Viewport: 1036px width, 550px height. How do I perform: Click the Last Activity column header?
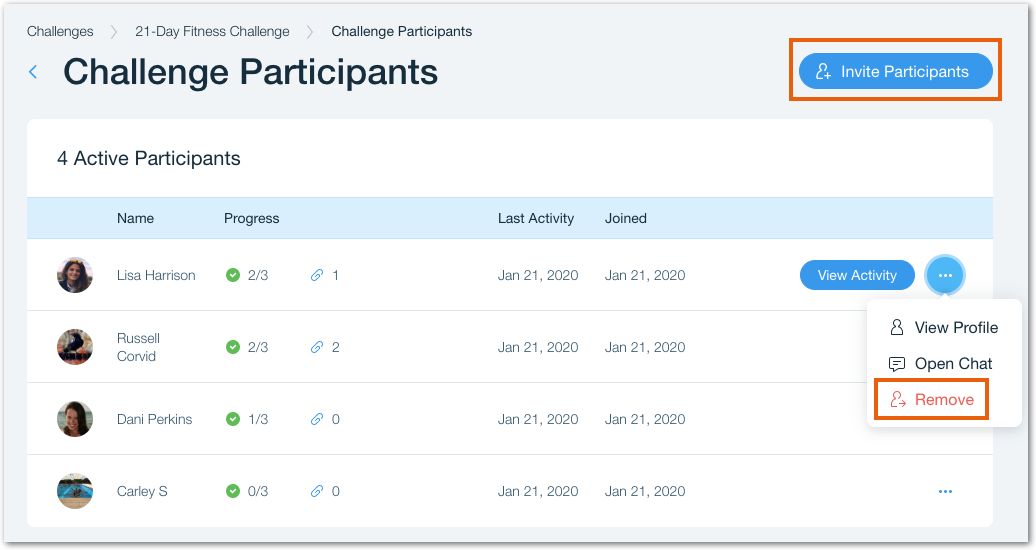tap(536, 218)
